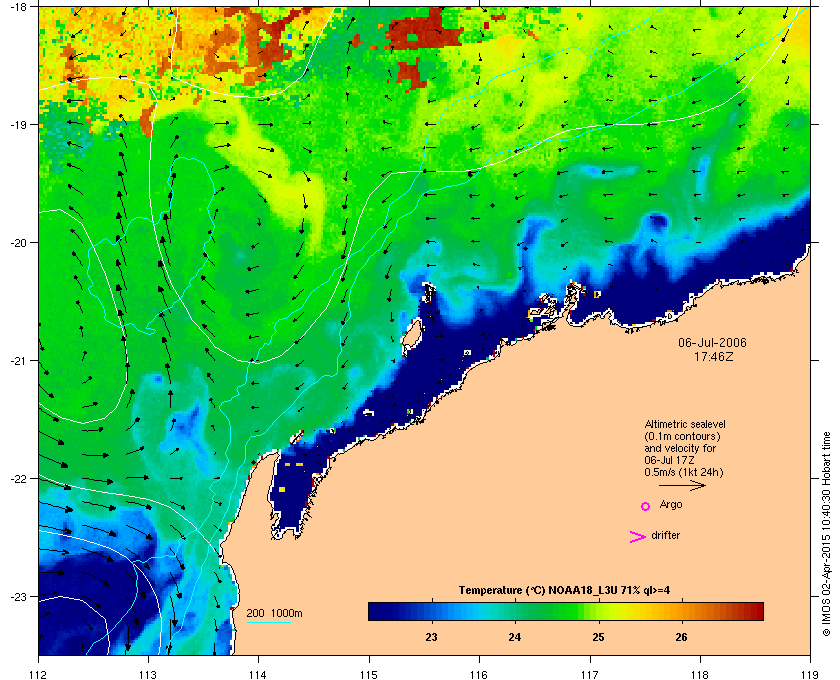The image size is (840, 680).
Task: Click longitude axis label 114
Action: click(258, 675)
